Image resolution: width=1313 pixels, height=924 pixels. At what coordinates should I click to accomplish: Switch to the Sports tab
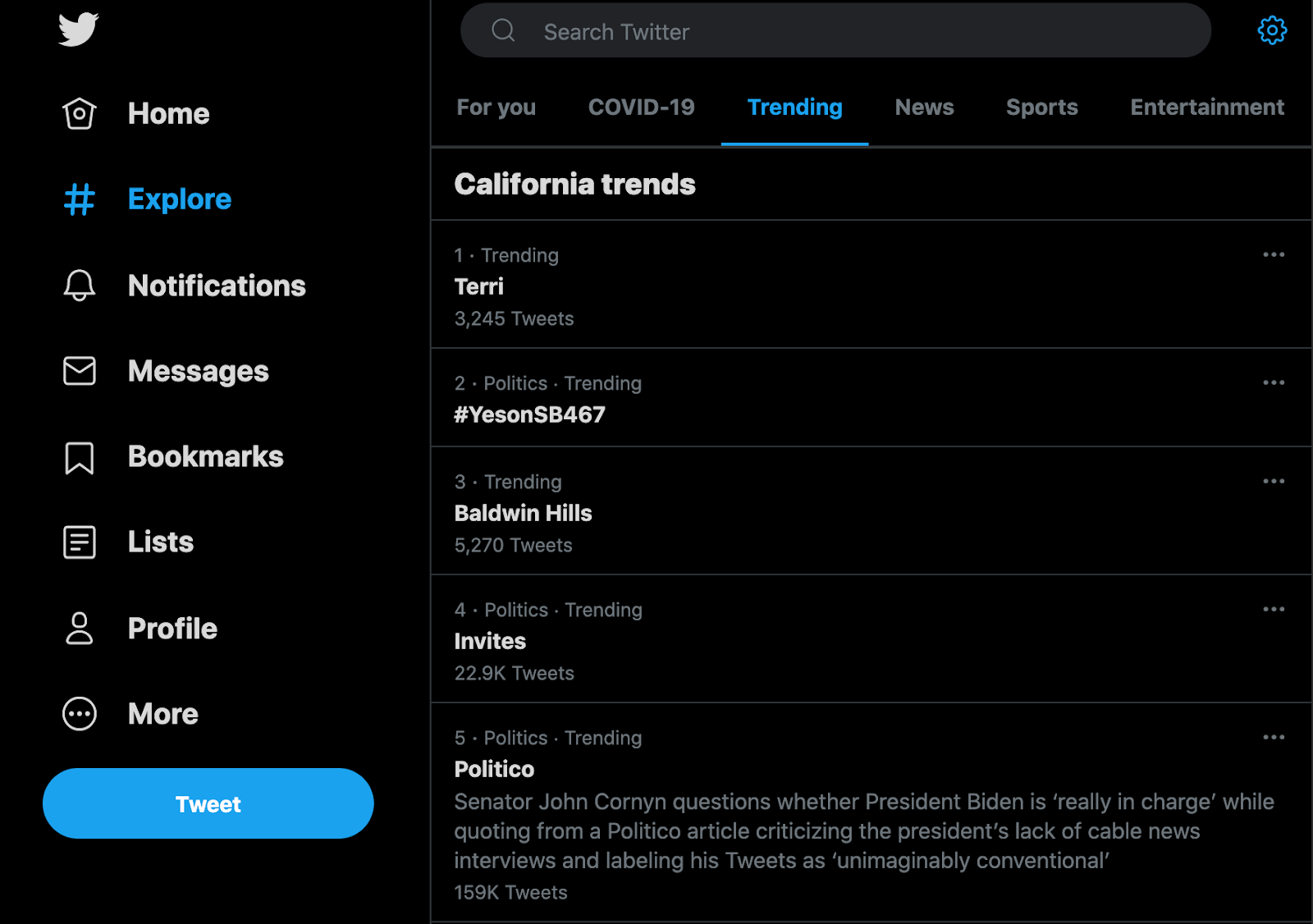pos(1041,107)
